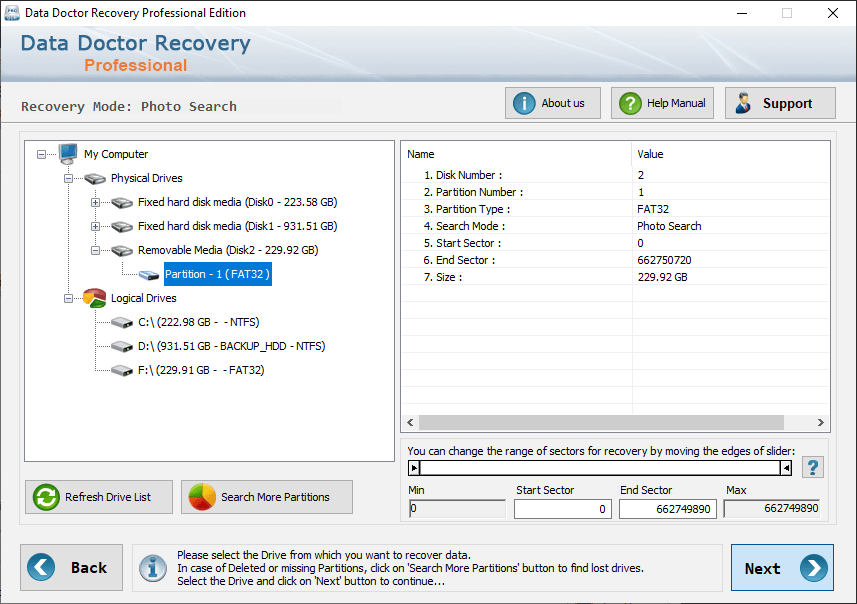This screenshot has width=857, height=604.
Task: Collapse the Logical Drives node
Action: tap(68, 298)
